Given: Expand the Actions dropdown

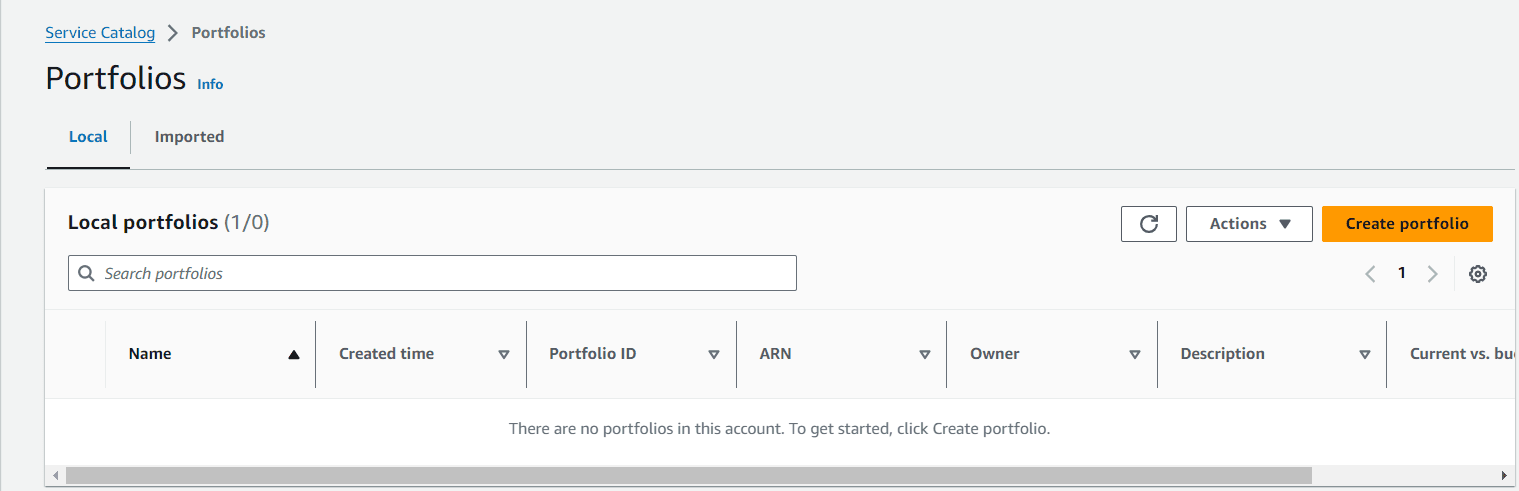Looking at the screenshot, I should point(1249,224).
